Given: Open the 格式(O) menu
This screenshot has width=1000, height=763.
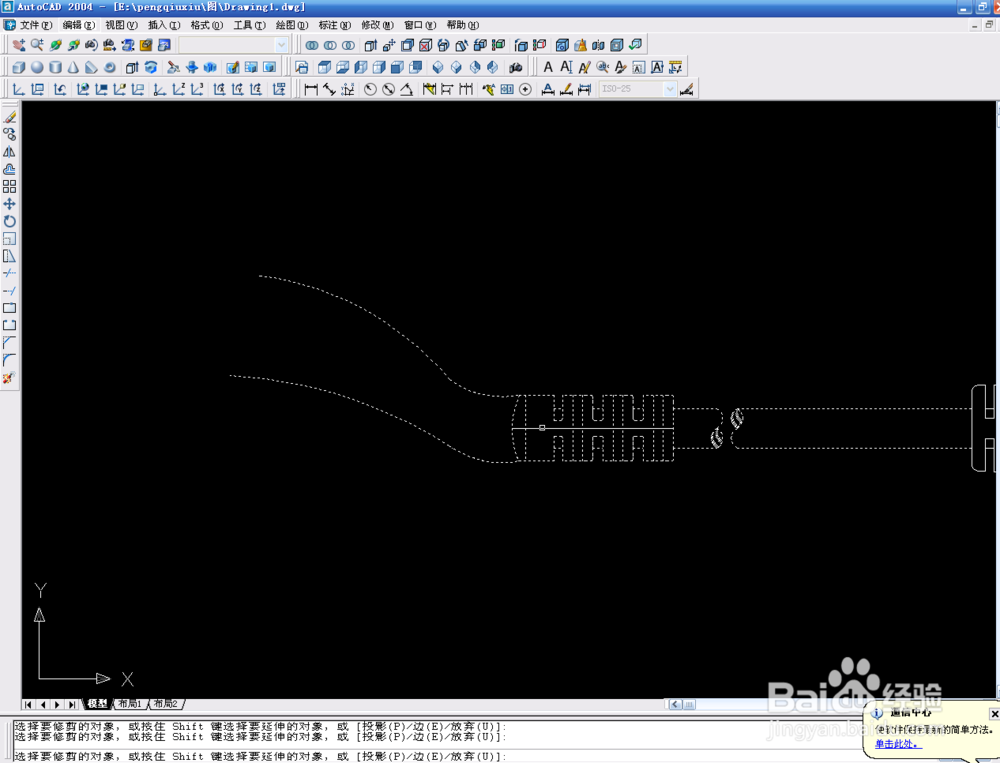Looking at the screenshot, I should (x=207, y=25).
